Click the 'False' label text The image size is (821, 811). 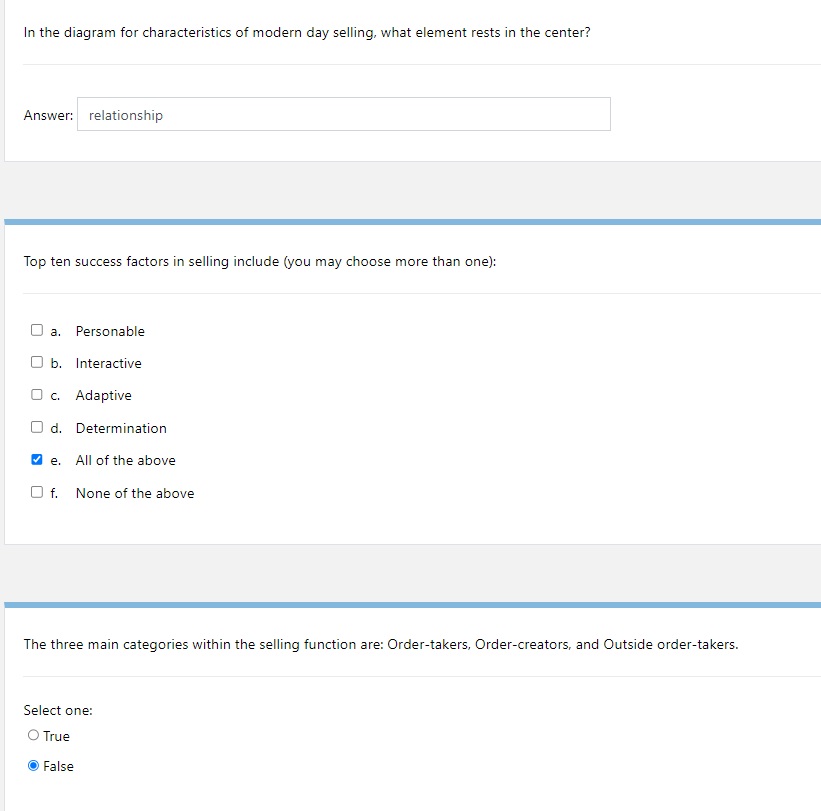(x=58, y=766)
